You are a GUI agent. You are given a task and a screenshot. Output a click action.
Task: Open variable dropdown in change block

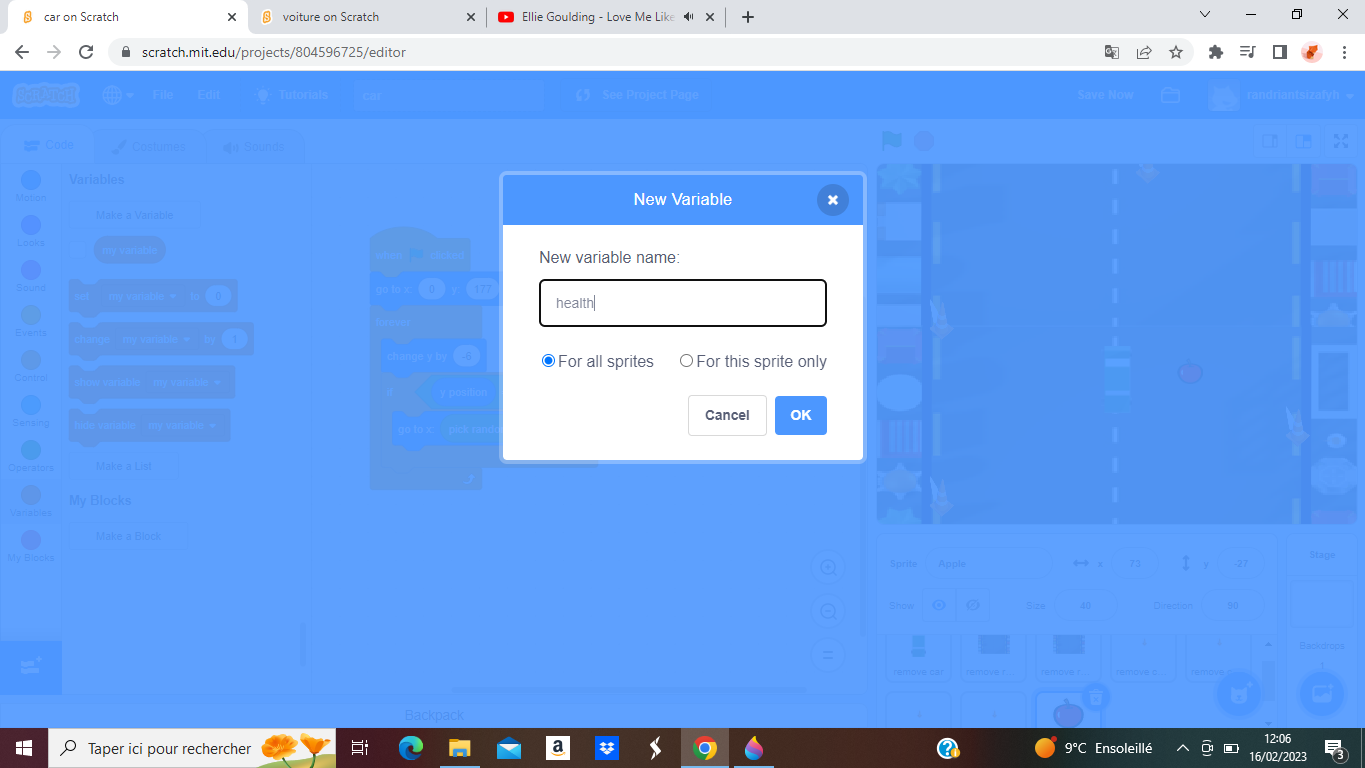coord(154,340)
